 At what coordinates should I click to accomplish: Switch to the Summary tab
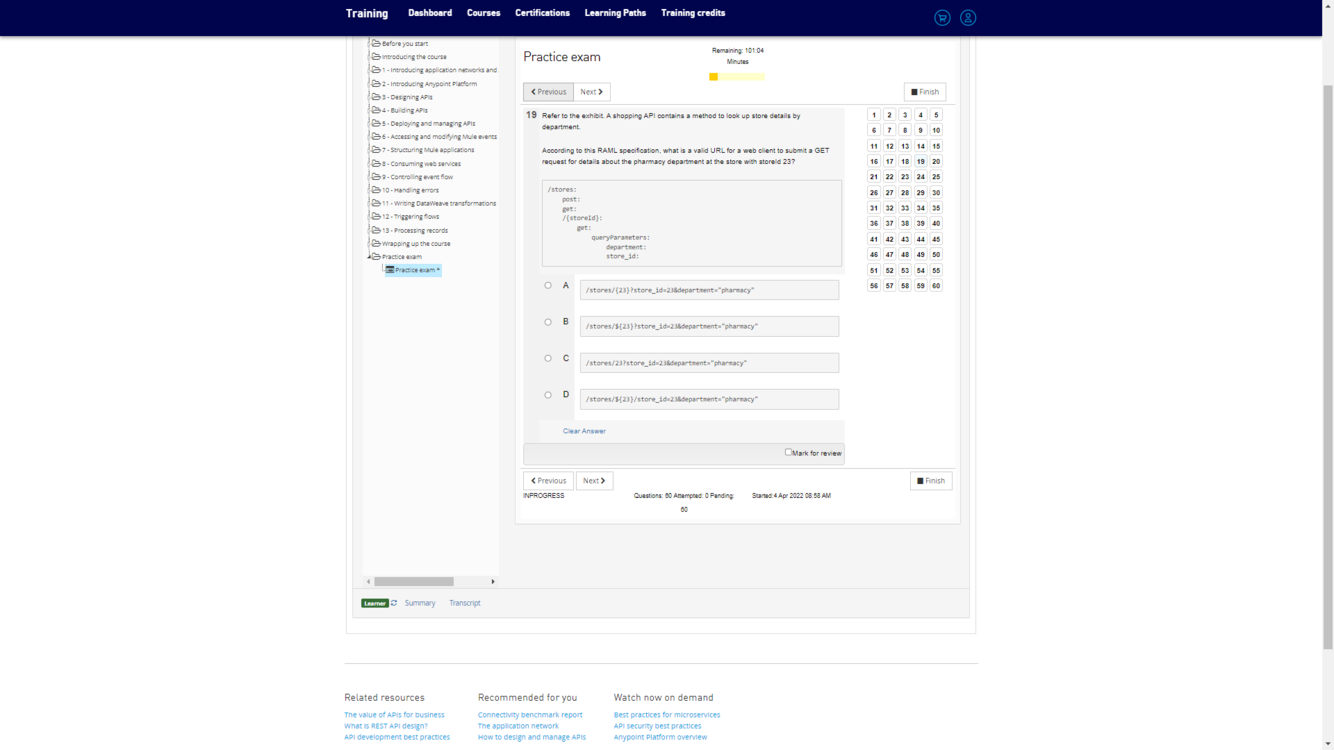tap(420, 603)
